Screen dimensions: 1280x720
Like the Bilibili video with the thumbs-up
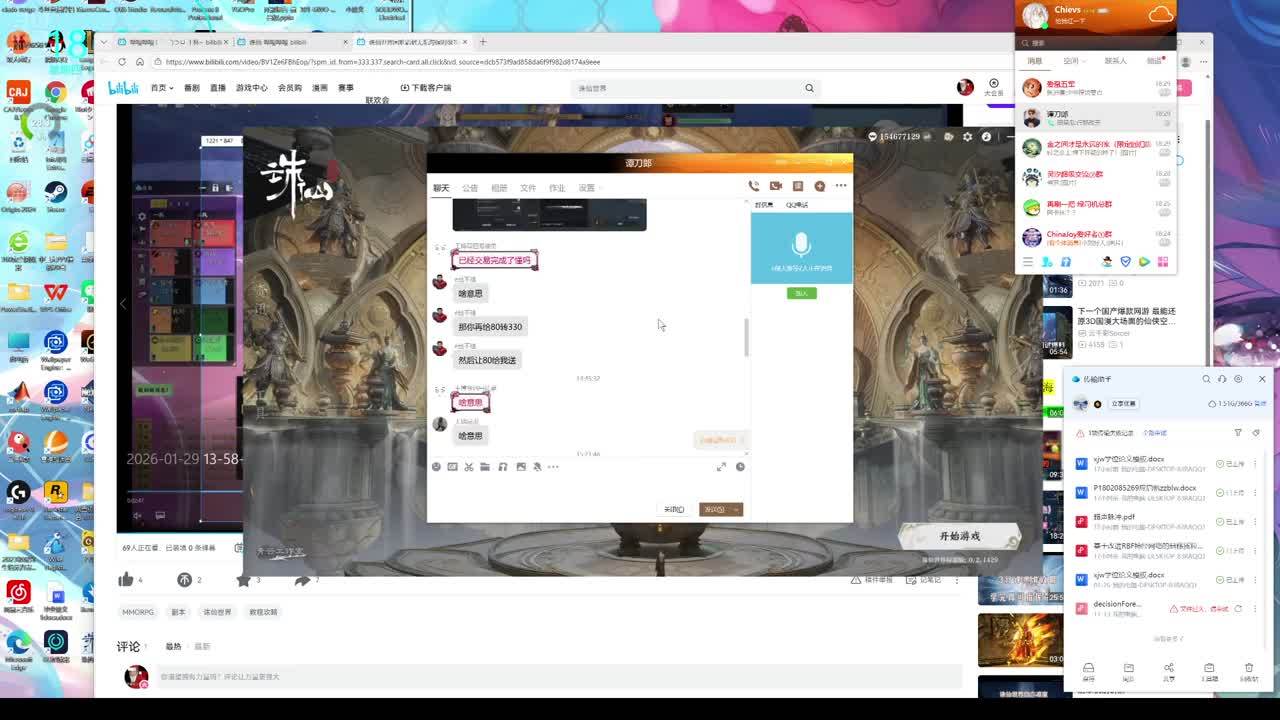coord(126,579)
